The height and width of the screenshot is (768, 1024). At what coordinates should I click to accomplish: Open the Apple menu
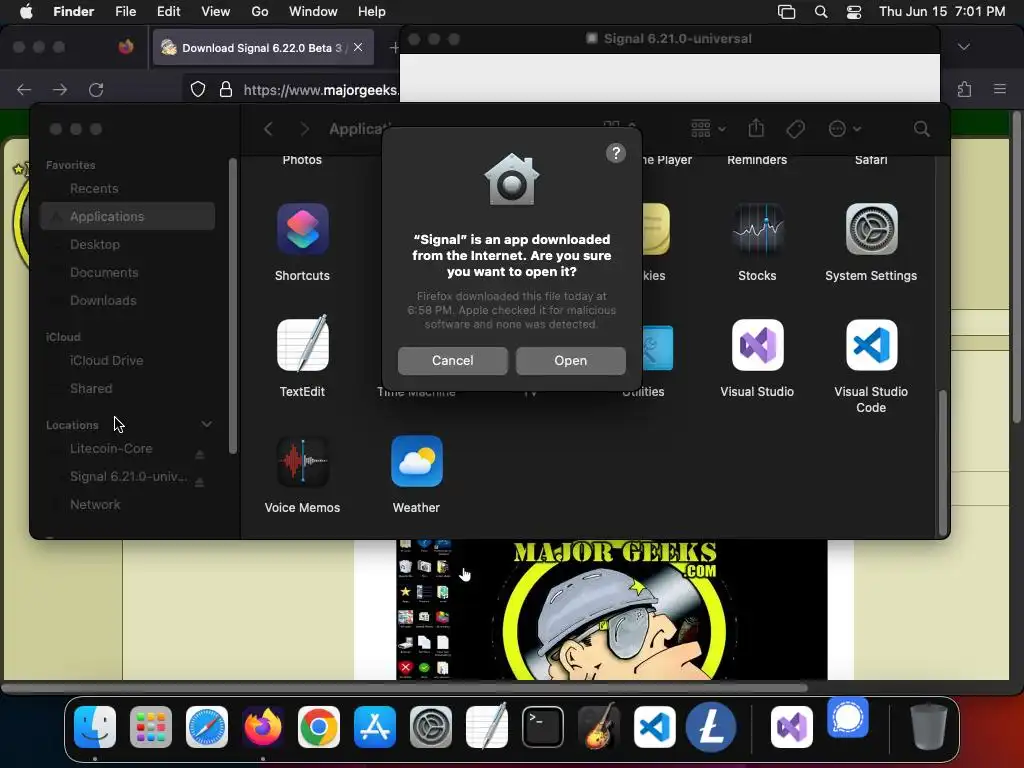coord(26,12)
